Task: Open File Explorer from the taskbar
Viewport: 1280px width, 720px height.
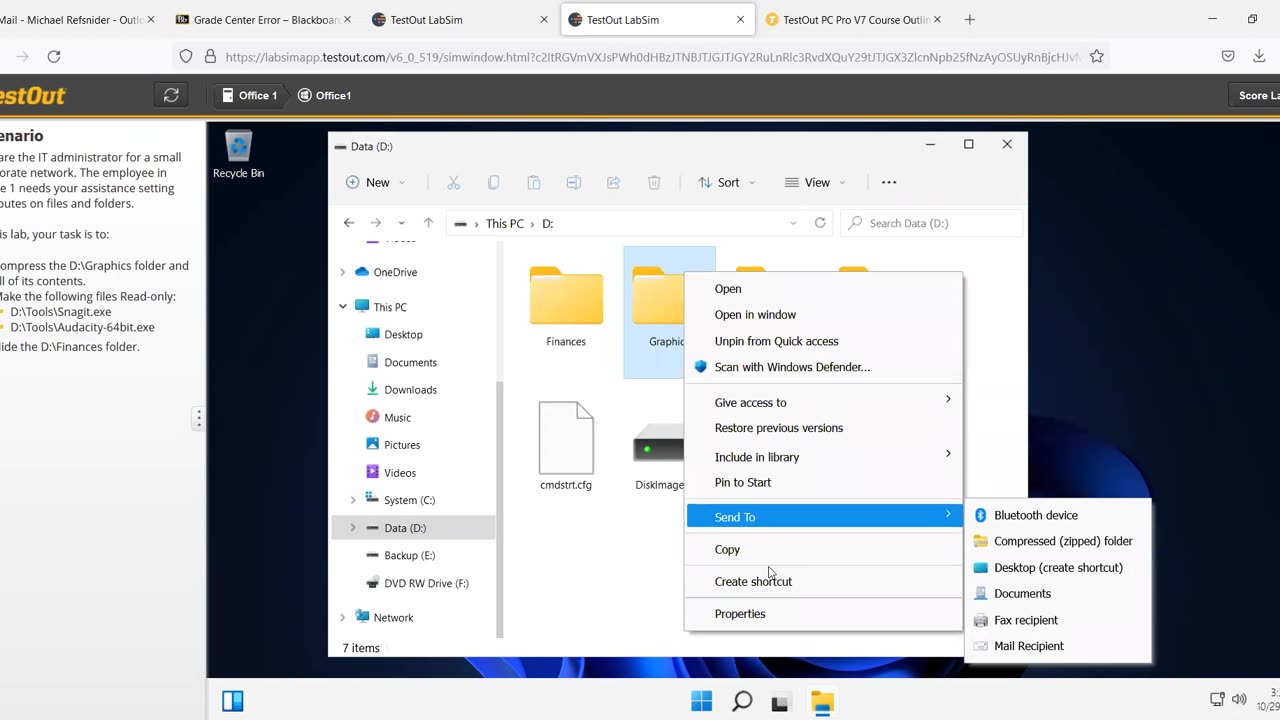Action: (x=822, y=701)
